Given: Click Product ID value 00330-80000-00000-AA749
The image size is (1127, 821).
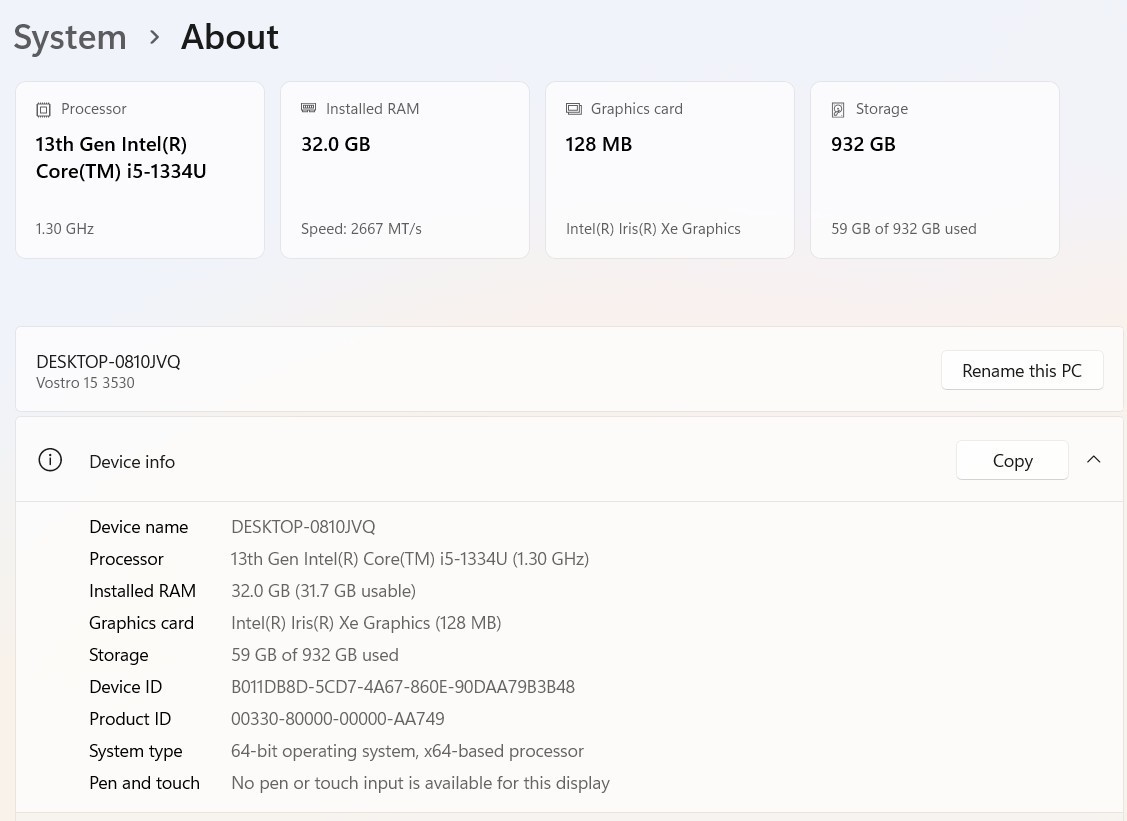Looking at the screenshot, I should click(337, 719).
